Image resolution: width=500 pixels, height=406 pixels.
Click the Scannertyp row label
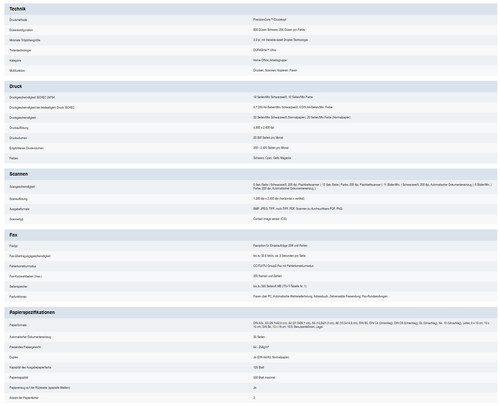[x=16, y=219]
